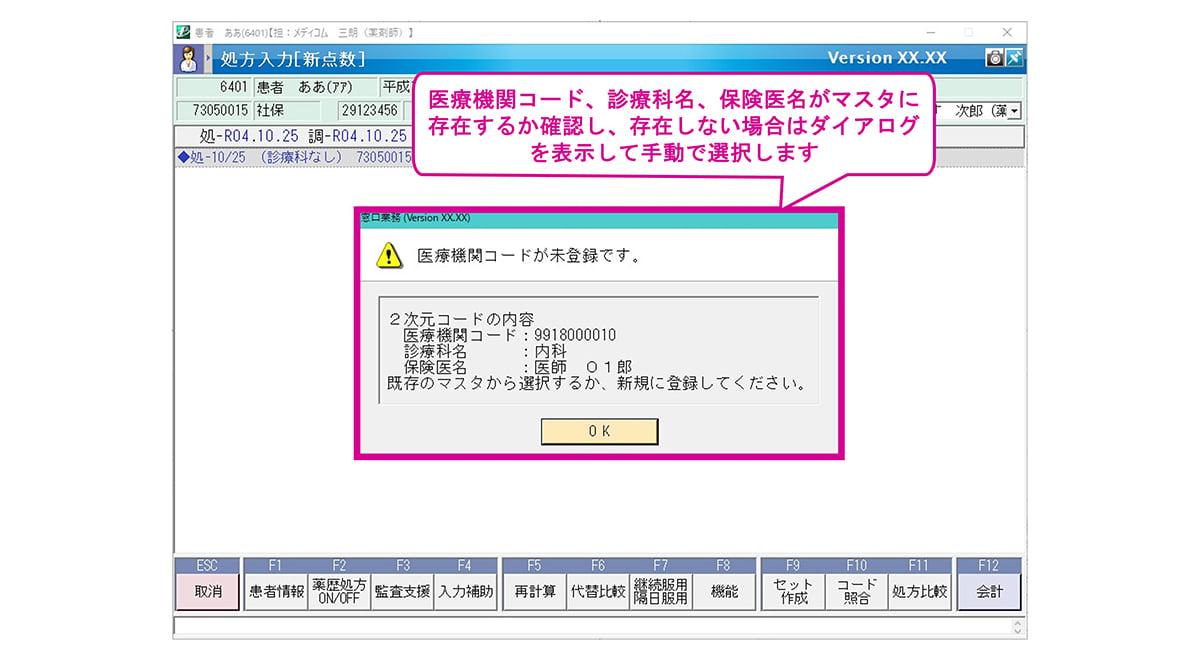Expand the doctor name dropdown arrow
This screenshot has width=1200, height=660.
[x=1014, y=111]
